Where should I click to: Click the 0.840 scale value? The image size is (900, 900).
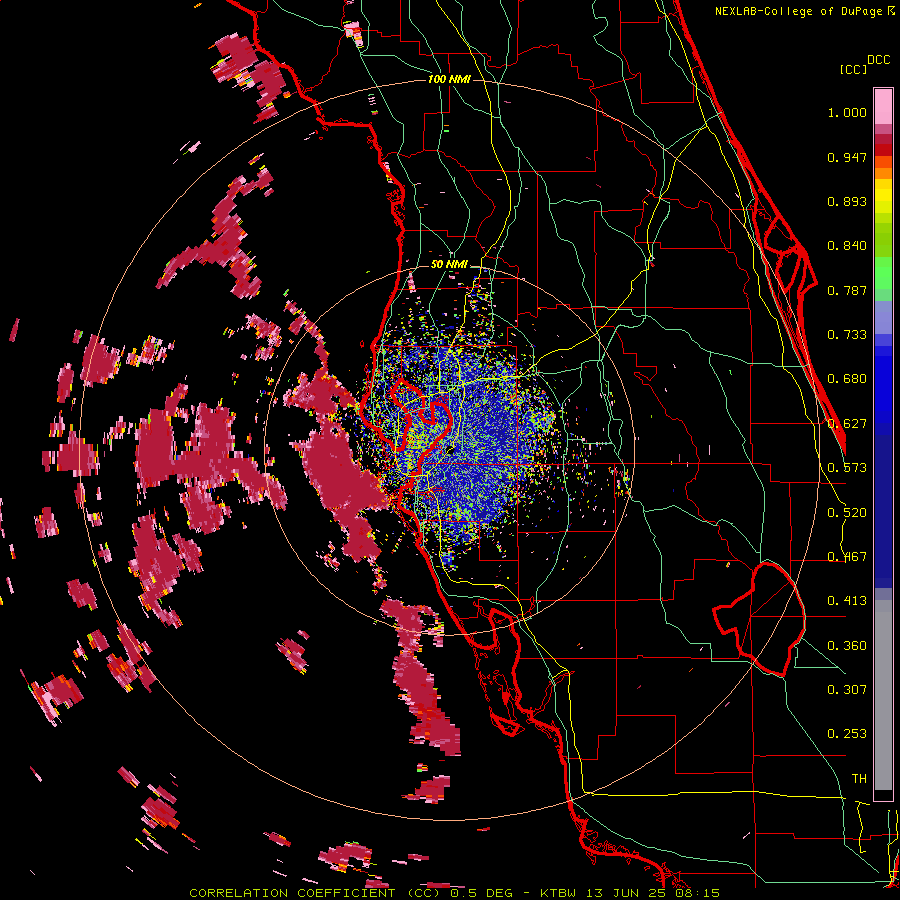847,246
